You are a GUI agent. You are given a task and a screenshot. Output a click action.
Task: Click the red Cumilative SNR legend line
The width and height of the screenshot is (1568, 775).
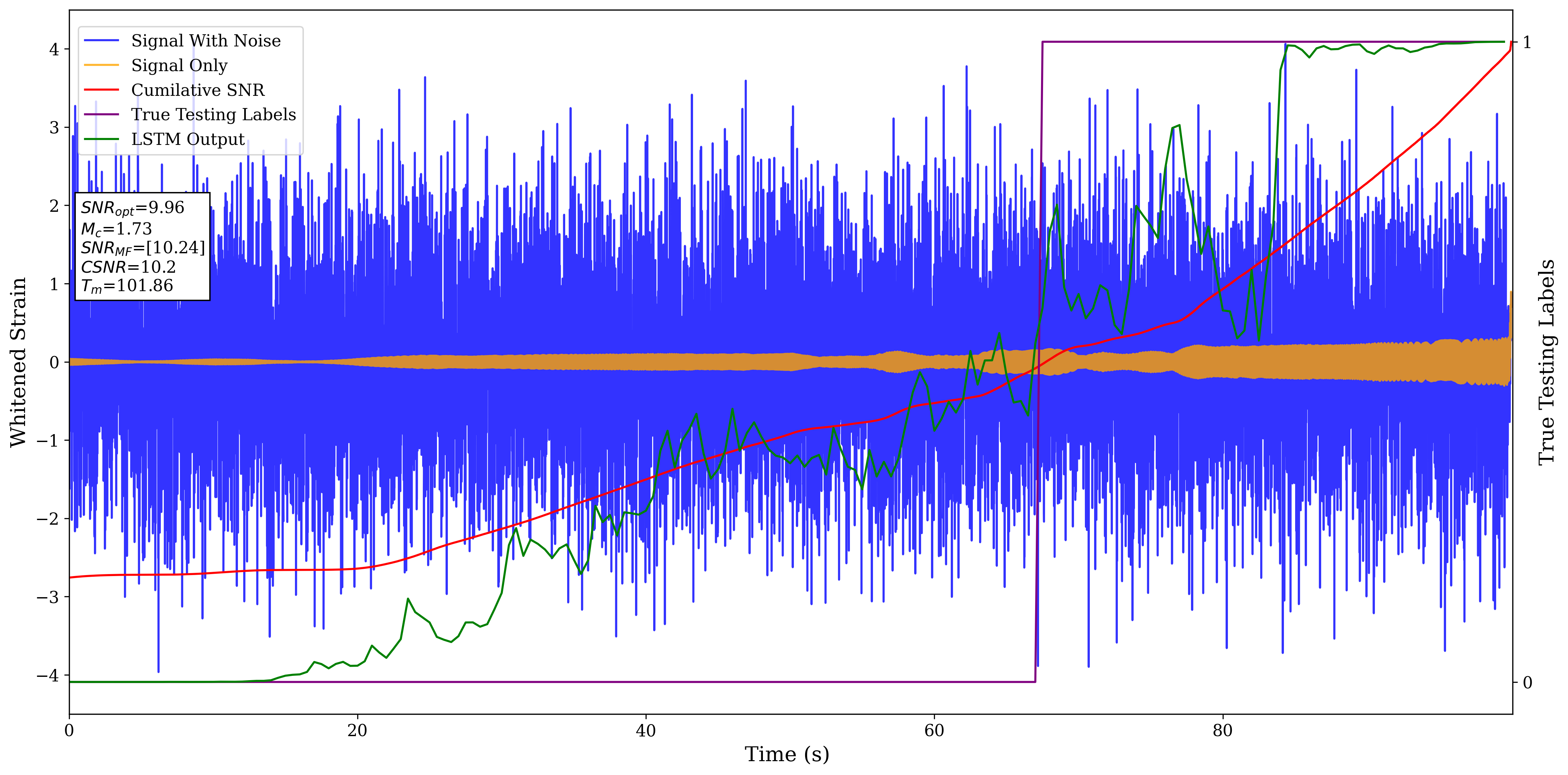101,90
